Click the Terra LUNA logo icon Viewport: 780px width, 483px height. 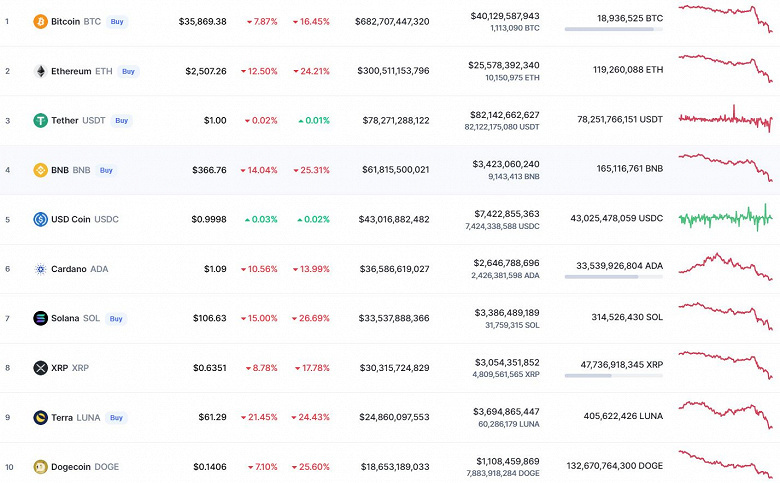point(40,417)
